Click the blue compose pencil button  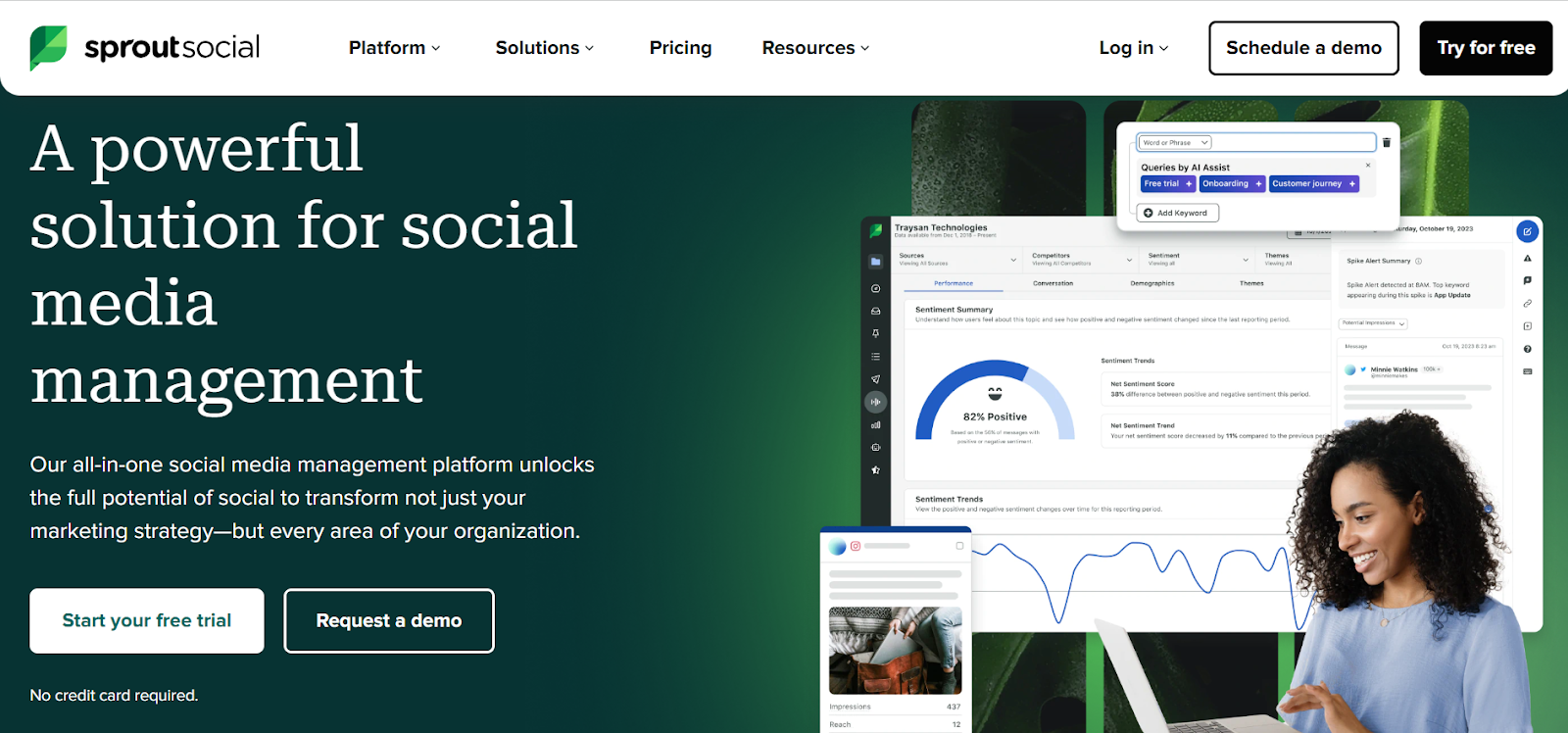coord(1527,231)
